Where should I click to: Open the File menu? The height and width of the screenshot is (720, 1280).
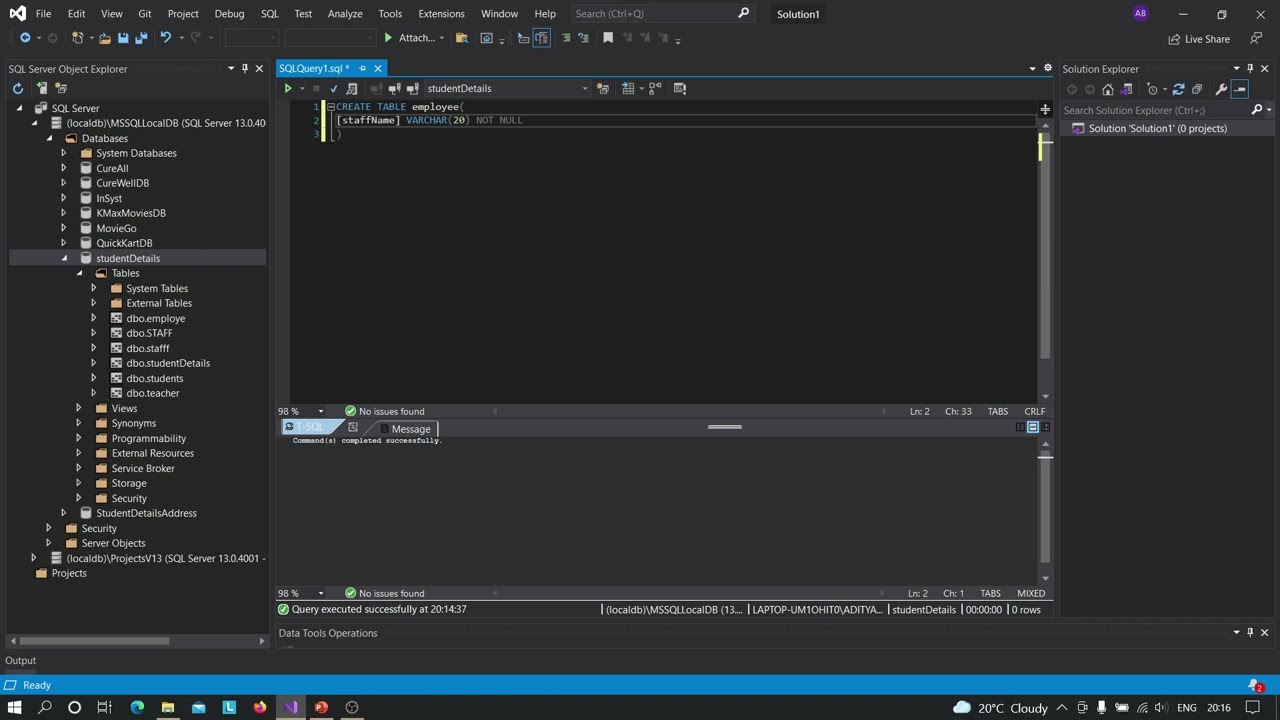click(x=43, y=14)
